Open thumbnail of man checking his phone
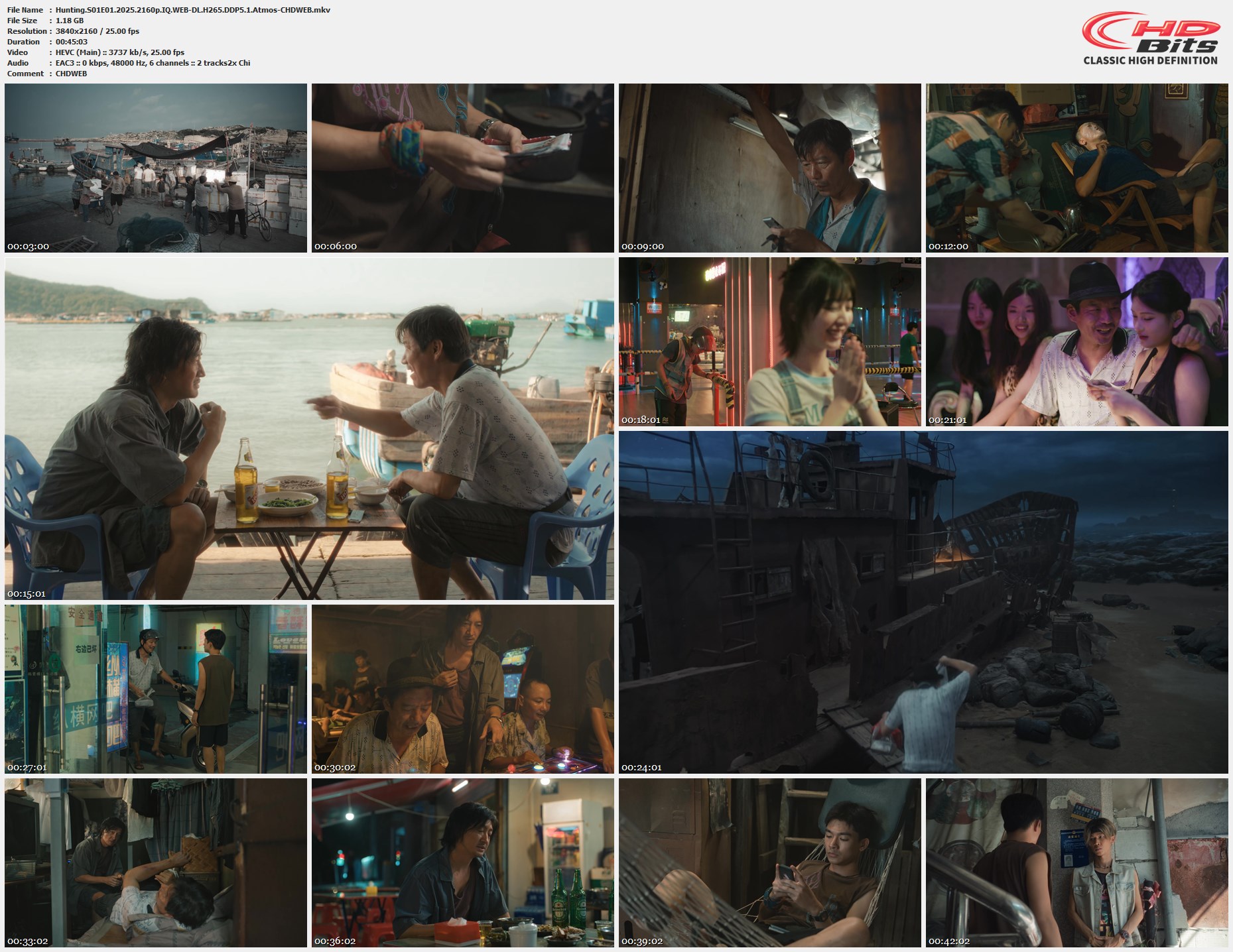 769,168
